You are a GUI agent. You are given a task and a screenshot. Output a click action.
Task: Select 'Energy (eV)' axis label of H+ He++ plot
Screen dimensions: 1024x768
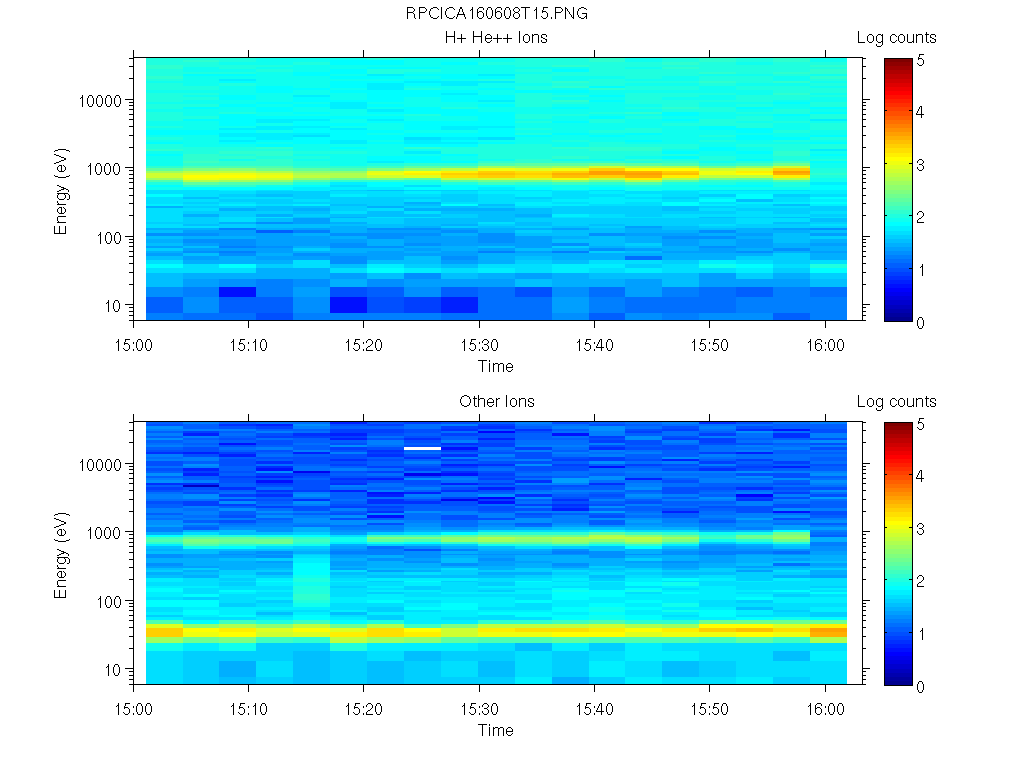point(61,191)
